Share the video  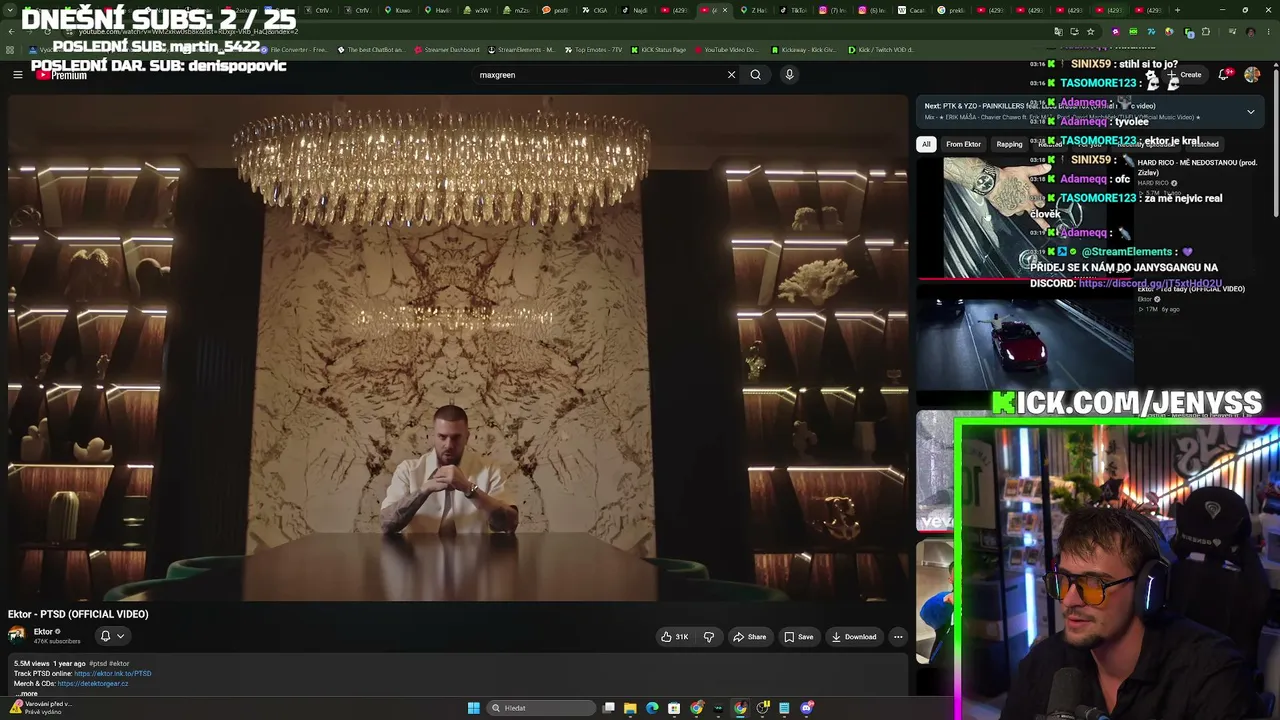750,637
